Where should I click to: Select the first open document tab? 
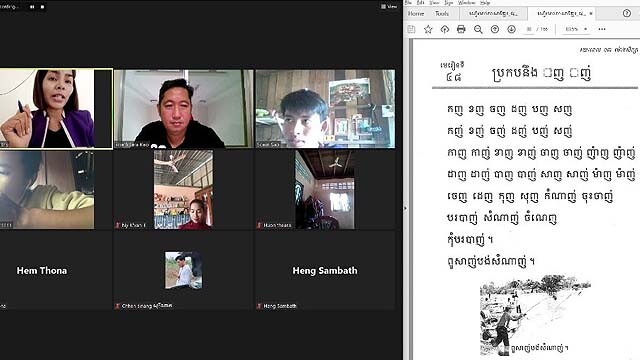pyautogui.click(x=493, y=13)
